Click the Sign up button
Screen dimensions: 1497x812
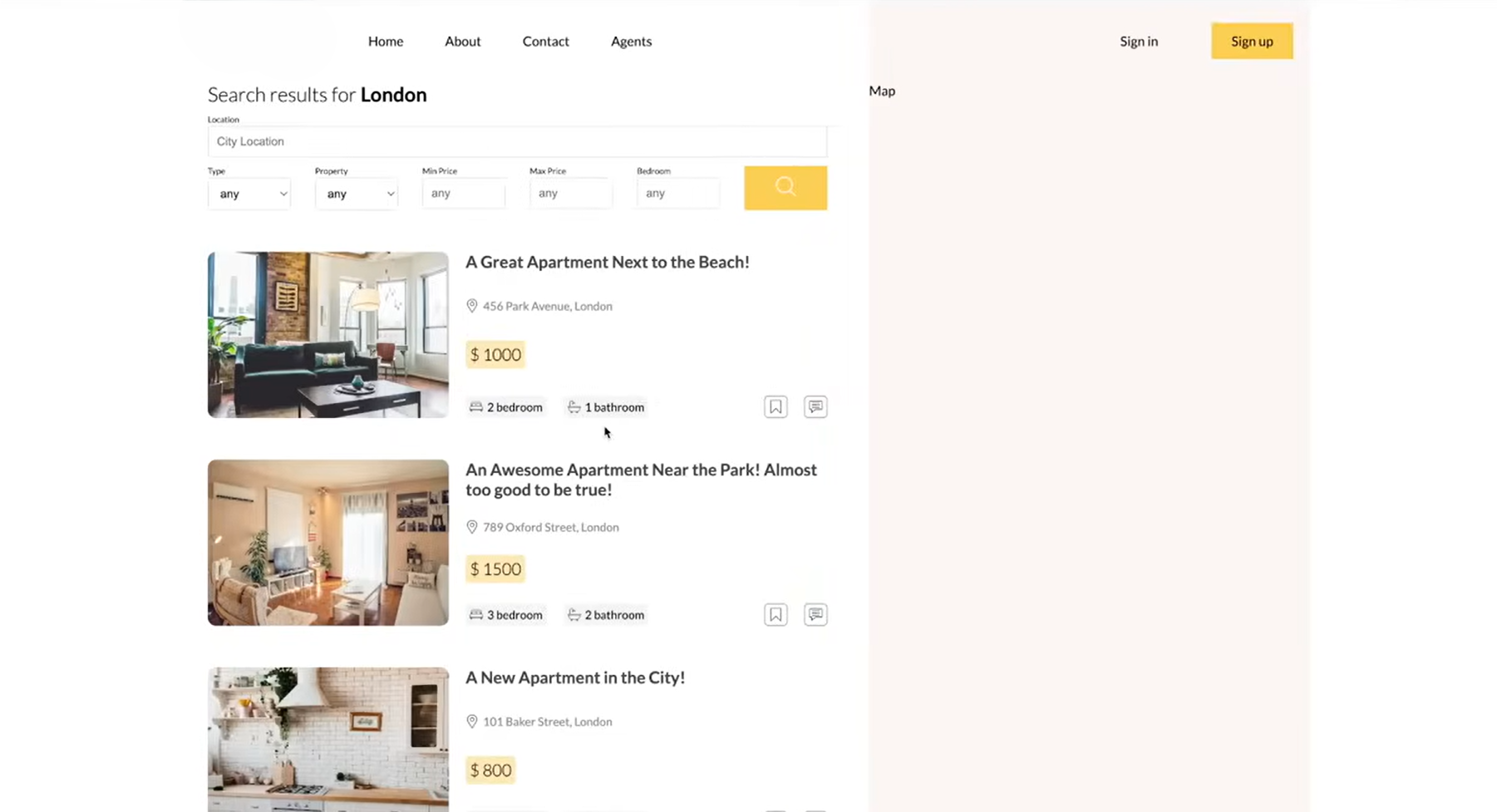pyautogui.click(x=1252, y=42)
